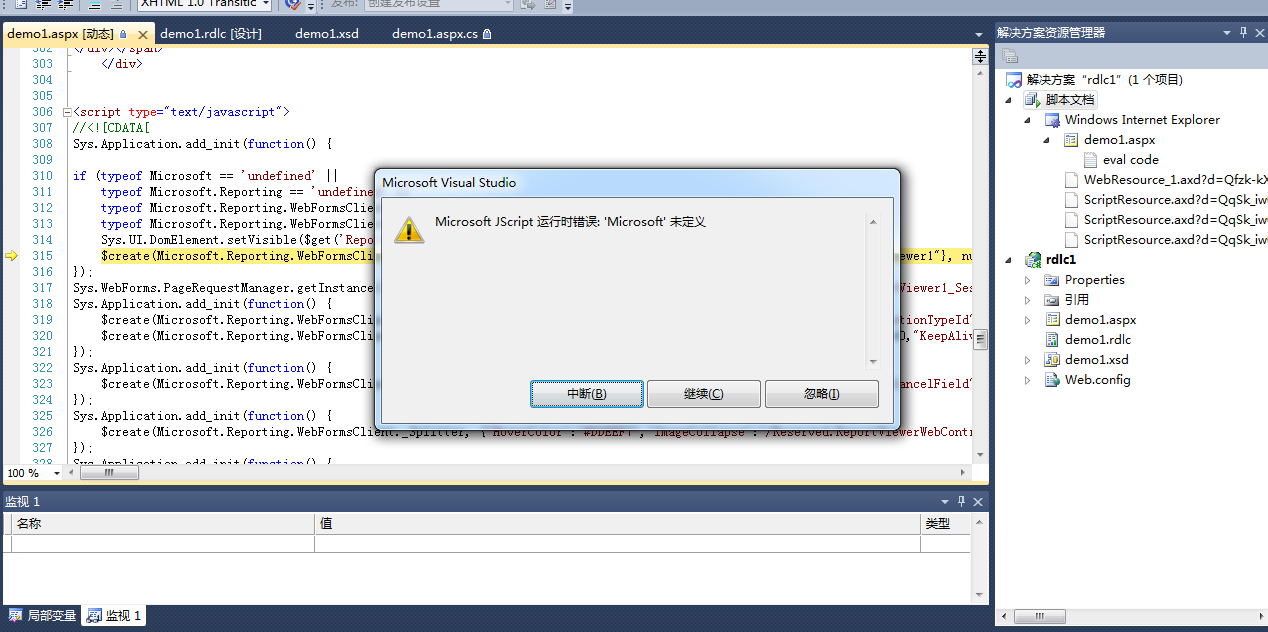Switch to the 局部变量 locals tab
The width and height of the screenshot is (1268, 632).
[42, 616]
